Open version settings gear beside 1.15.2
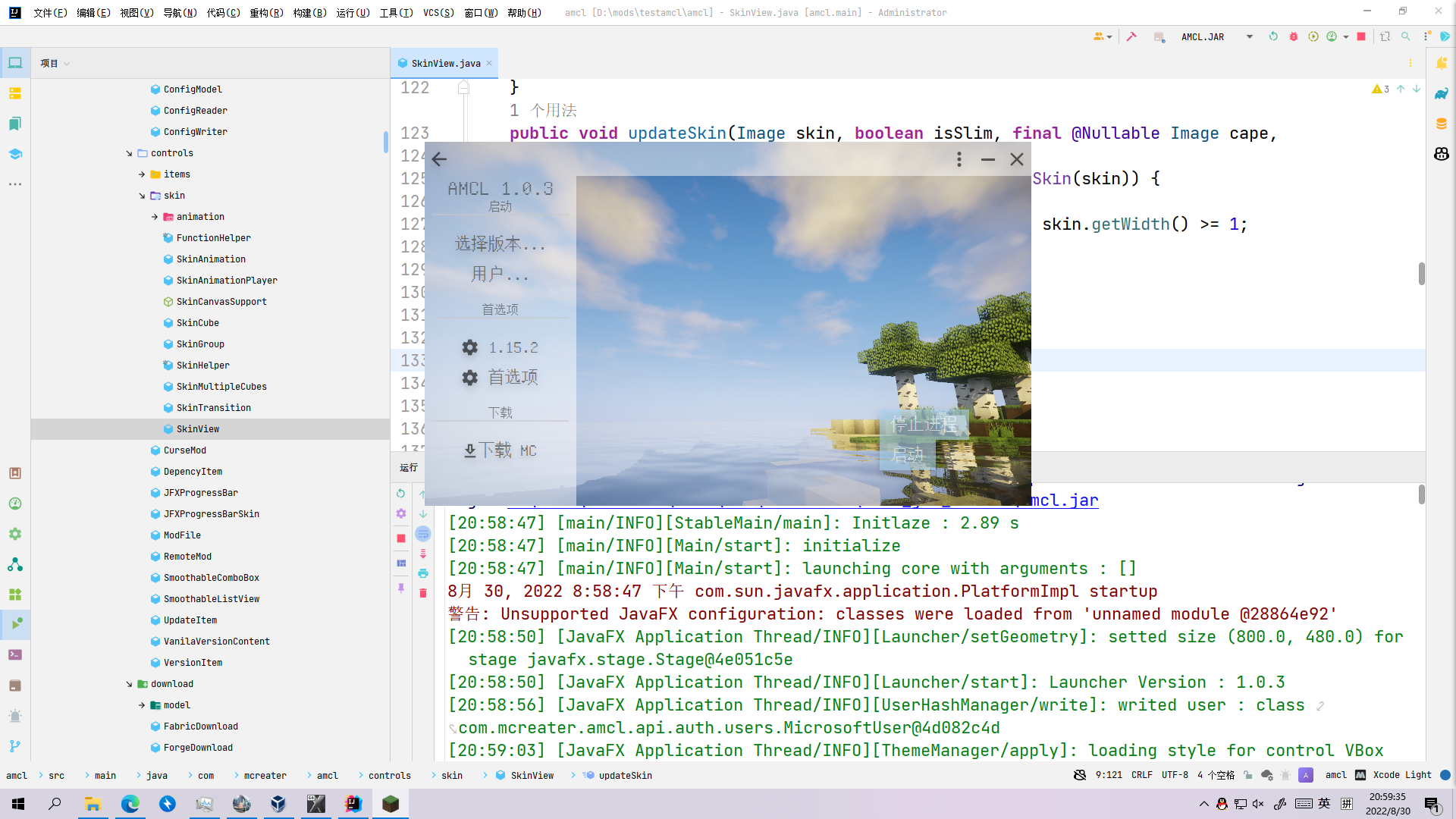This screenshot has width=1456, height=819. click(470, 347)
